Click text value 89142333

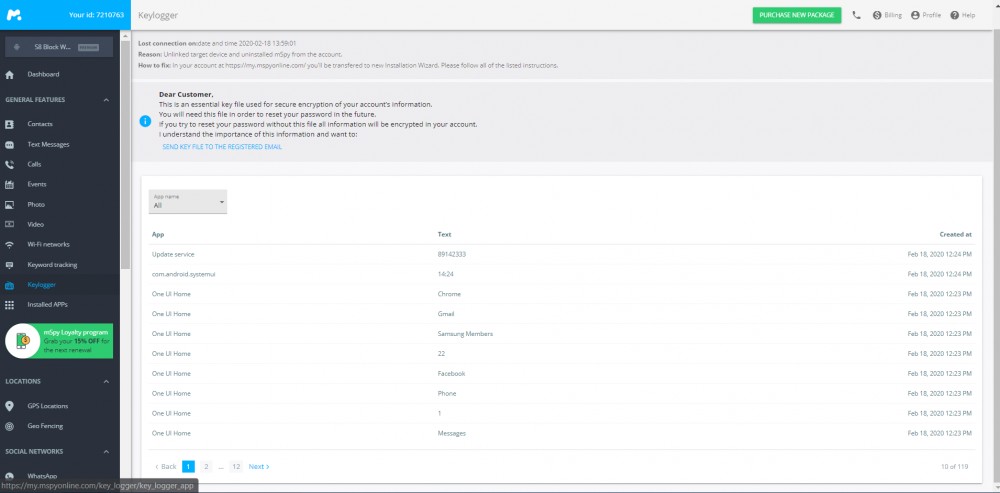click(x=452, y=254)
